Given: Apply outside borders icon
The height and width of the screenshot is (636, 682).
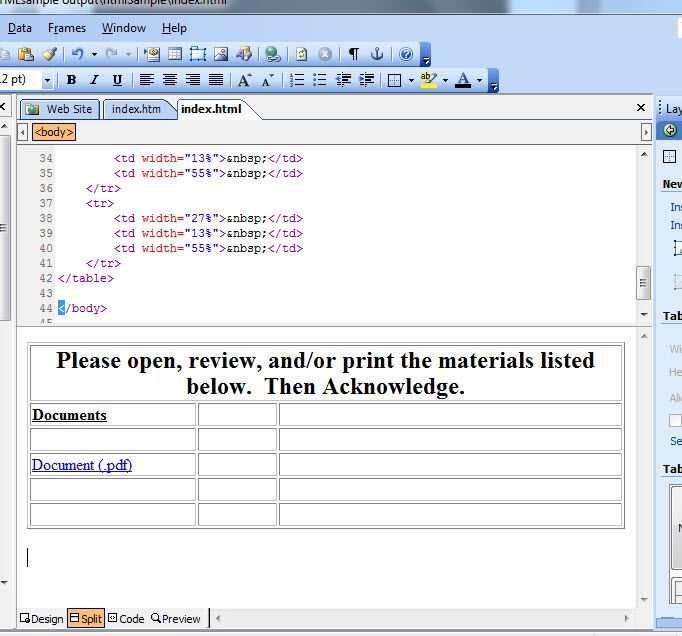Looking at the screenshot, I should (x=394, y=80).
